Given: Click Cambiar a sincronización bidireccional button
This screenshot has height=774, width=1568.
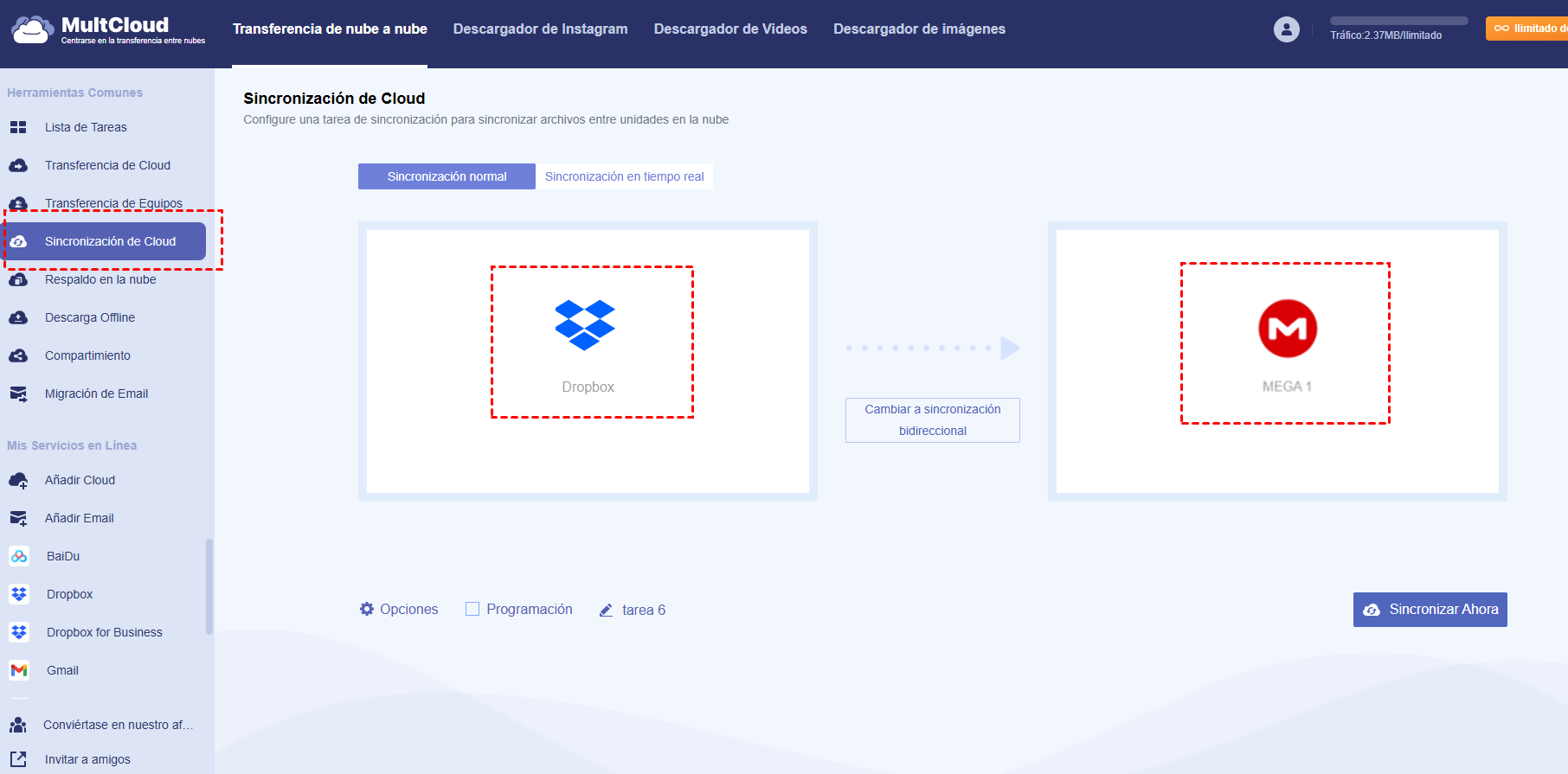Looking at the screenshot, I should (x=933, y=420).
